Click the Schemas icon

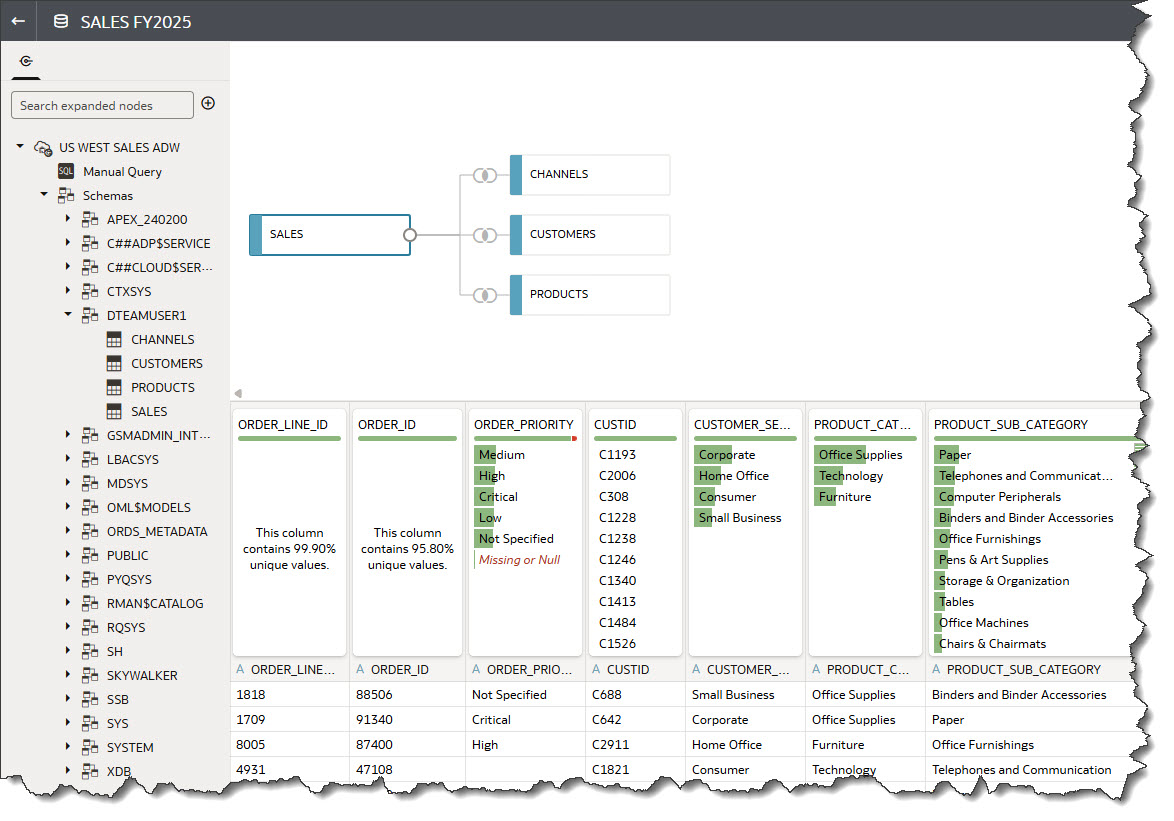pos(66,195)
